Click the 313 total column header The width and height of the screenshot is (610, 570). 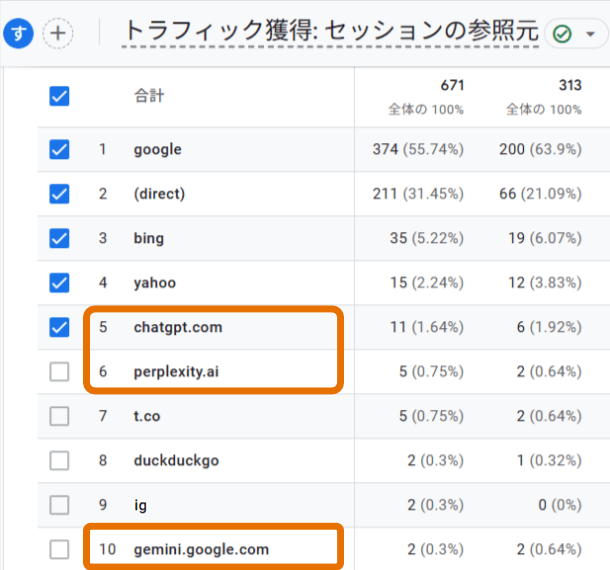coord(569,86)
